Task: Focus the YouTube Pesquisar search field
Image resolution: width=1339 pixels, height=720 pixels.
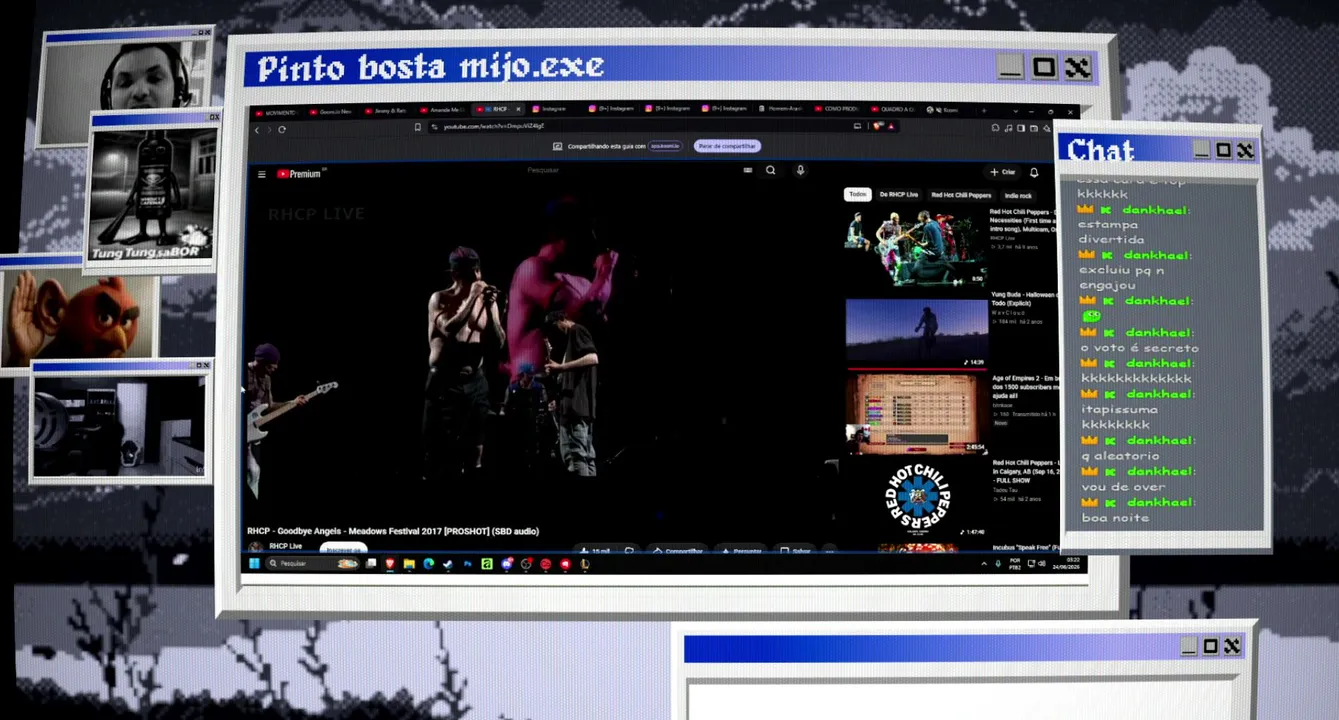Action: pyautogui.click(x=635, y=171)
